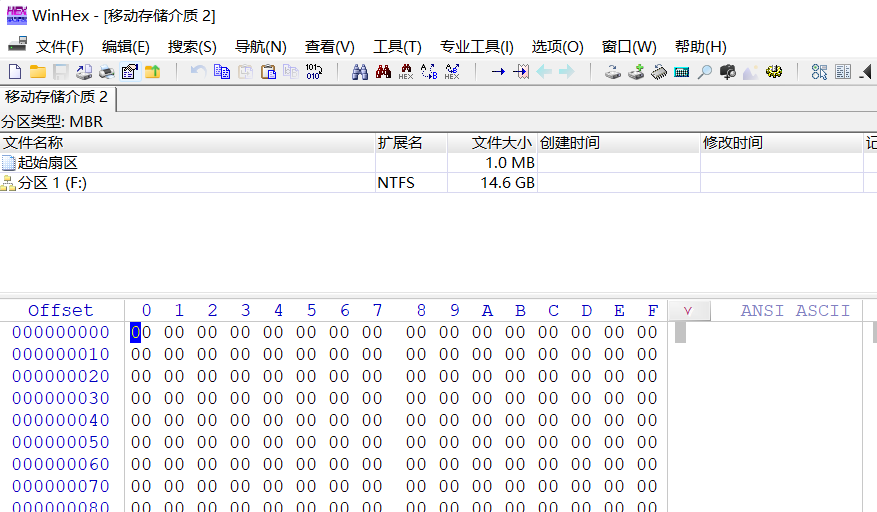Open the 窗口(W) menu
The image size is (877, 512).
pos(629,46)
